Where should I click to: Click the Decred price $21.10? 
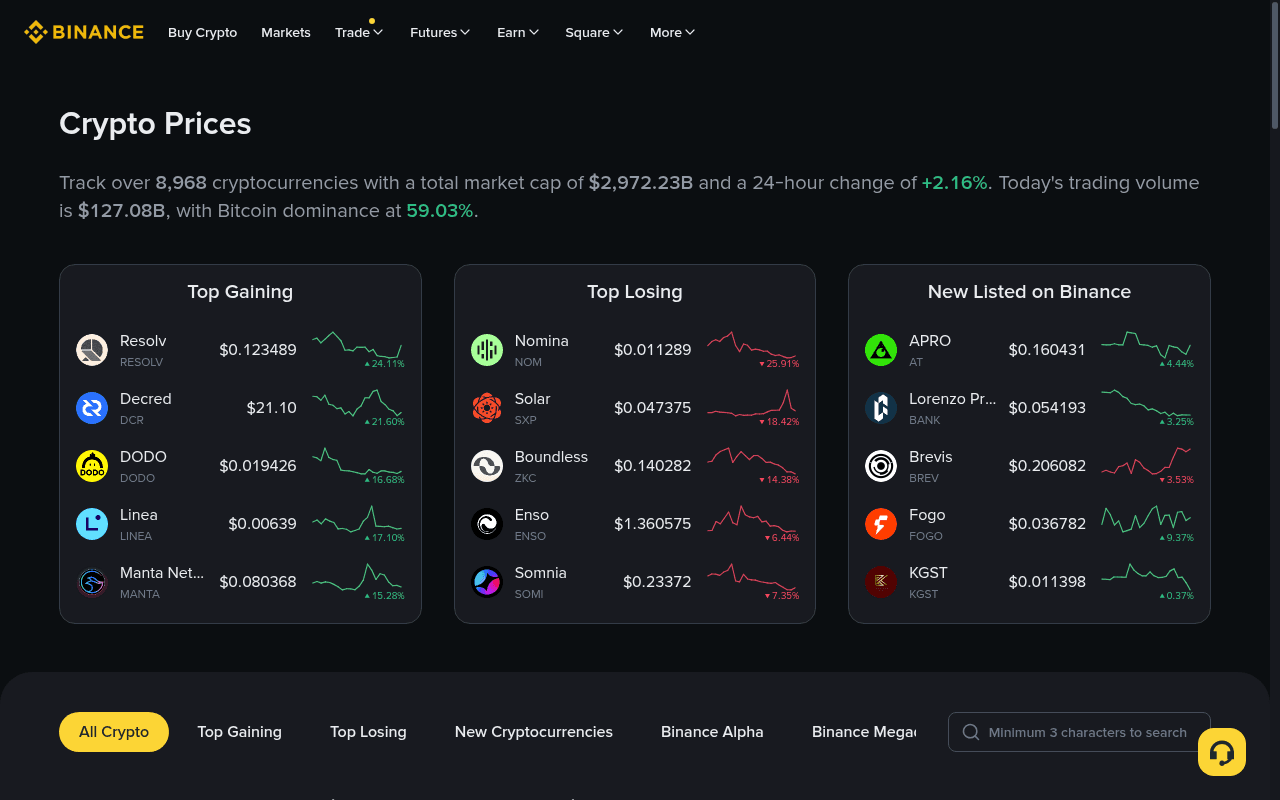pos(272,408)
